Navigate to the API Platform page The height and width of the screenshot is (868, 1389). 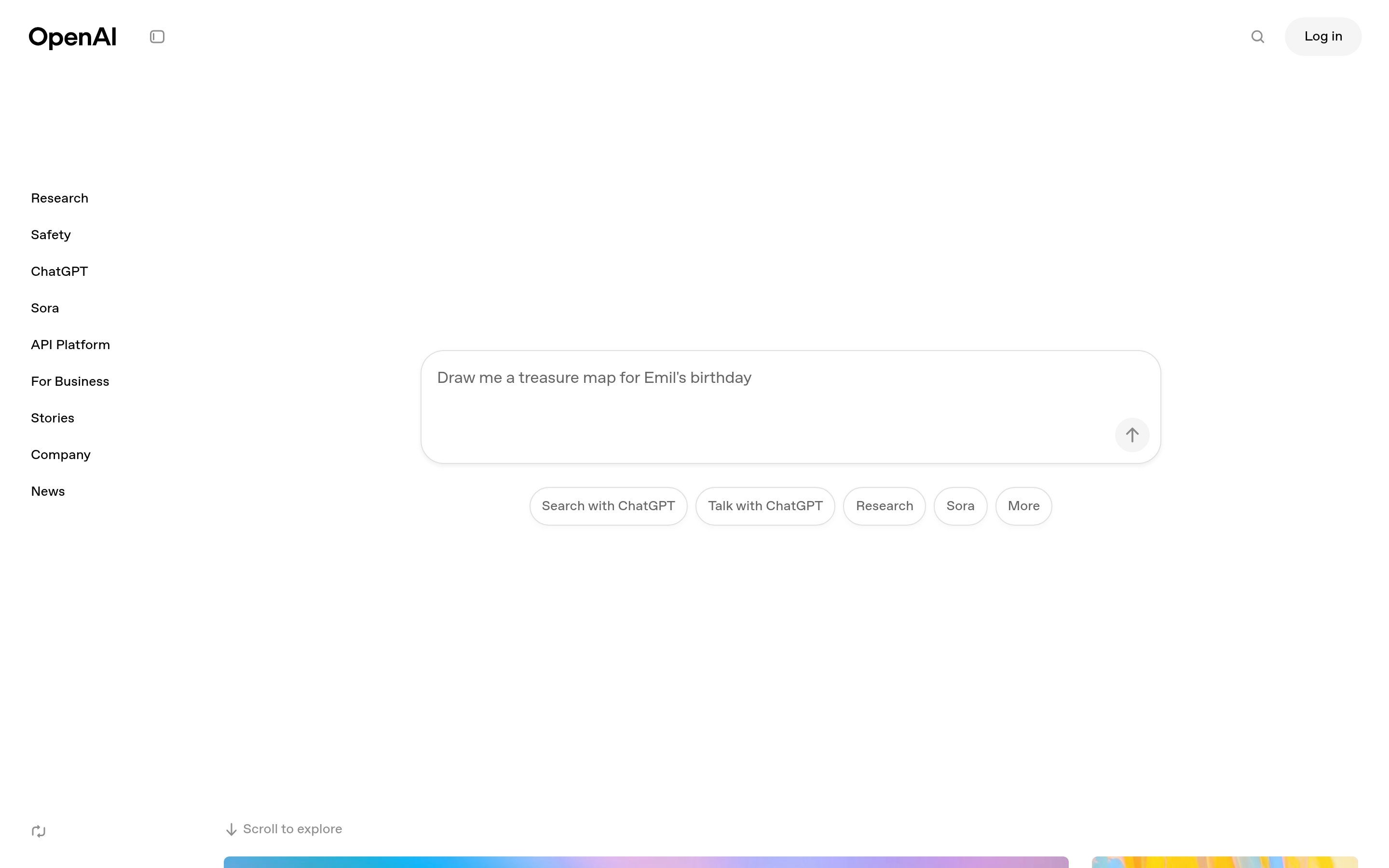pos(70,344)
